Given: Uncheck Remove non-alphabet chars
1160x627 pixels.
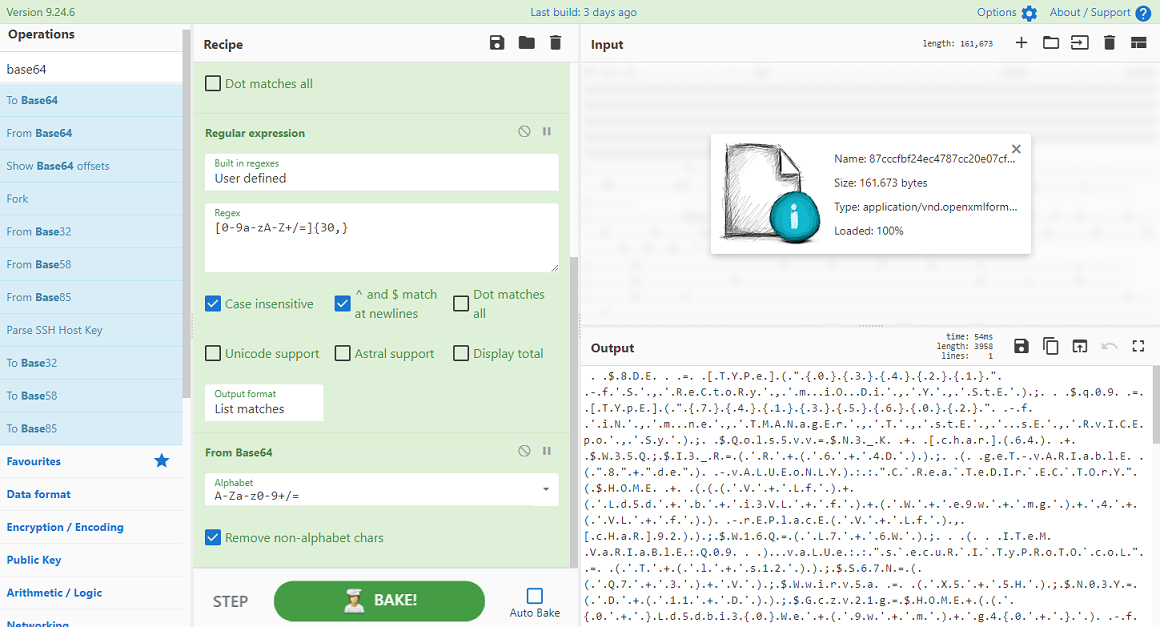Looking at the screenshot, I should (x=213, y=538).
